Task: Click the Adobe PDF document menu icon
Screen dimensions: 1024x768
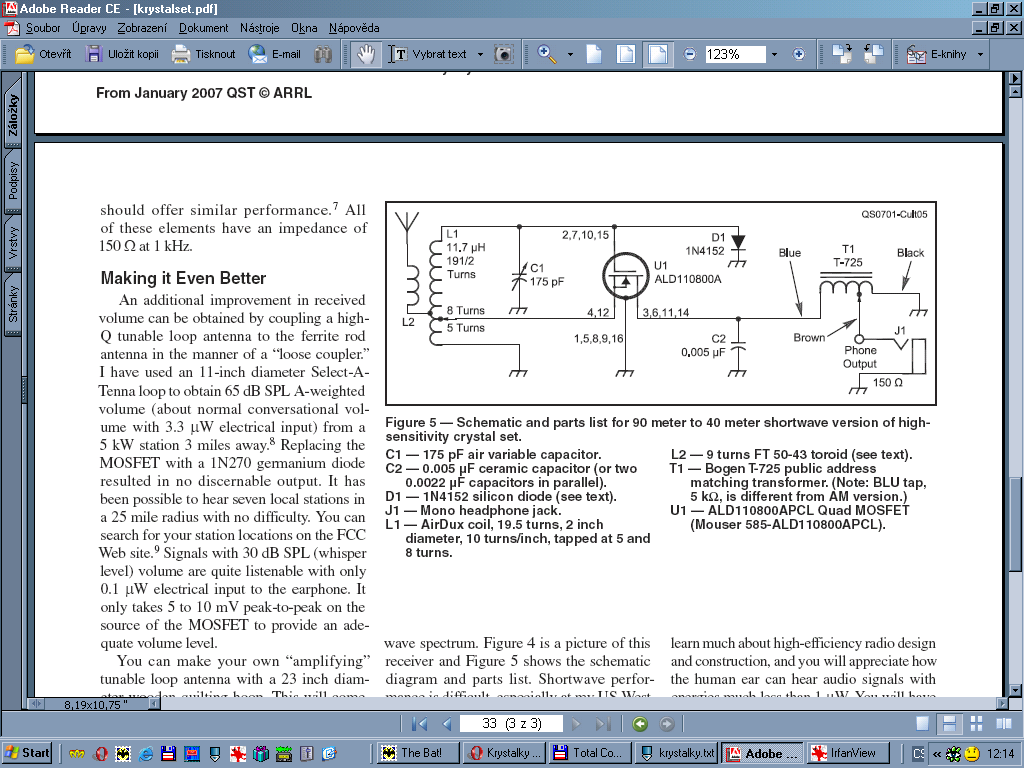Action: tap(12, 28)
